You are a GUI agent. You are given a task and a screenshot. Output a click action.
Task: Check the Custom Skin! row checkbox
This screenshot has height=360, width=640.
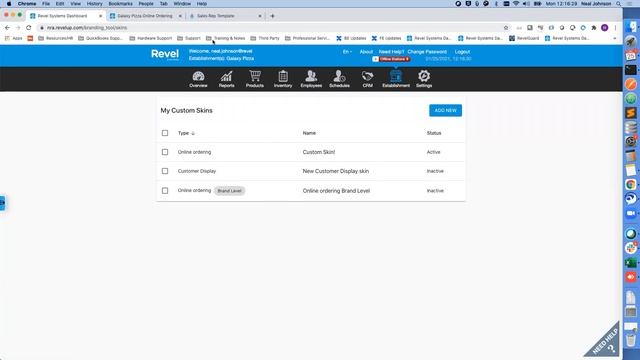[165, 152]
